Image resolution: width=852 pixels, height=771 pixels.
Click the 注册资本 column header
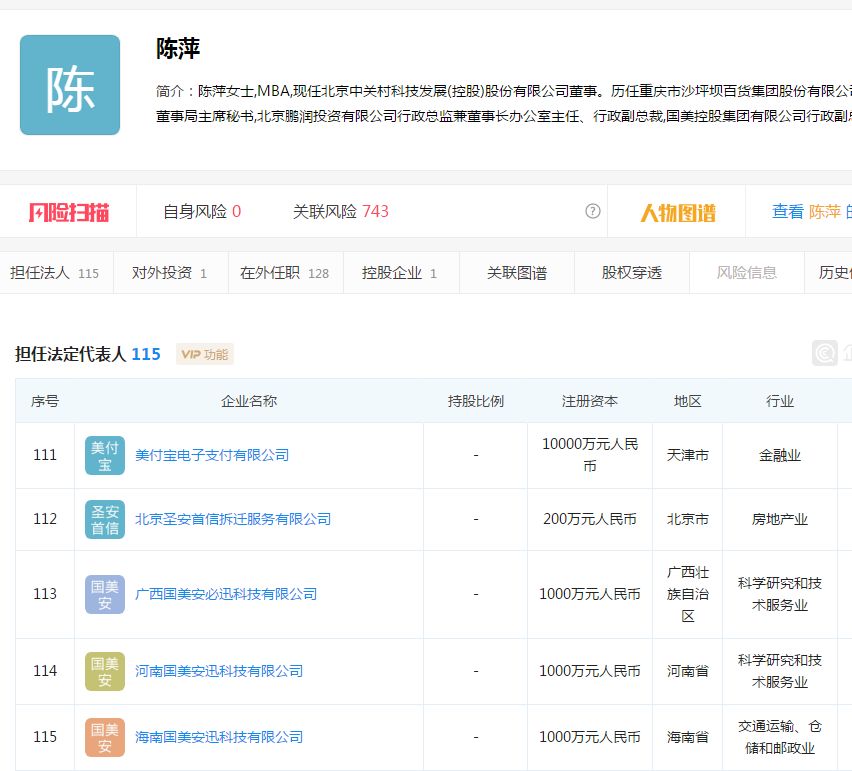click(x=590, y=402)
